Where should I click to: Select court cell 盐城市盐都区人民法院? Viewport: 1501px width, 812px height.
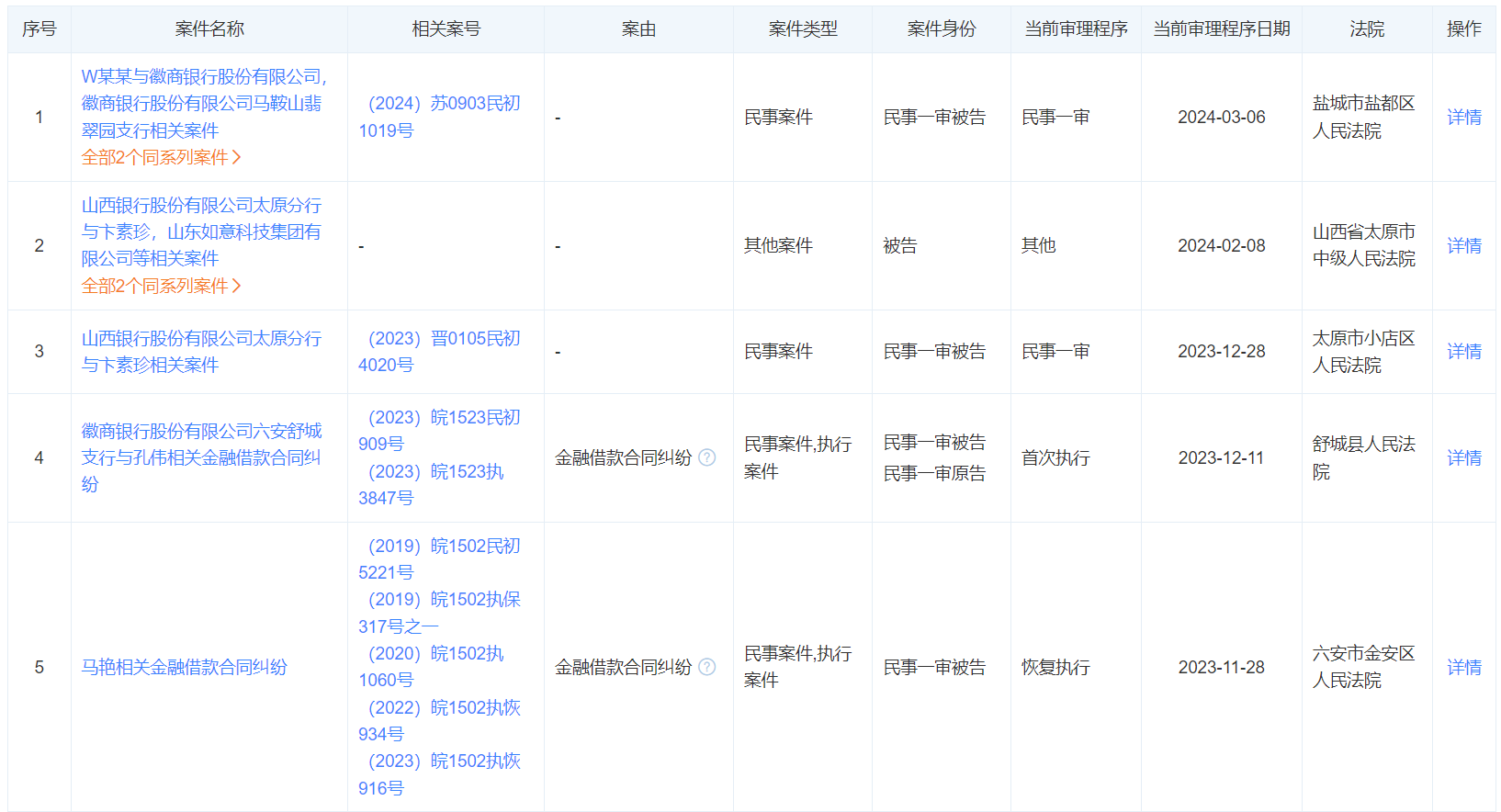1367,117
